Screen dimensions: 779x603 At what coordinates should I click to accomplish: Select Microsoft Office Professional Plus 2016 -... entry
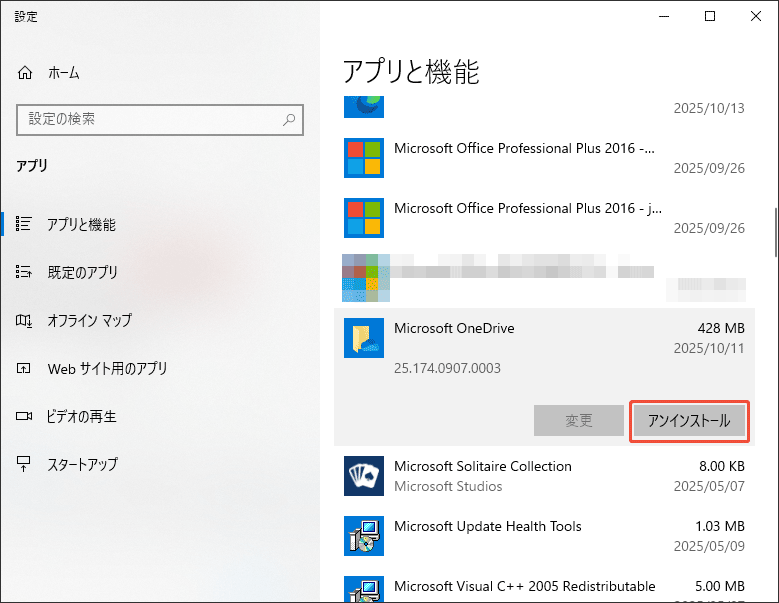(x=545, y=158)
